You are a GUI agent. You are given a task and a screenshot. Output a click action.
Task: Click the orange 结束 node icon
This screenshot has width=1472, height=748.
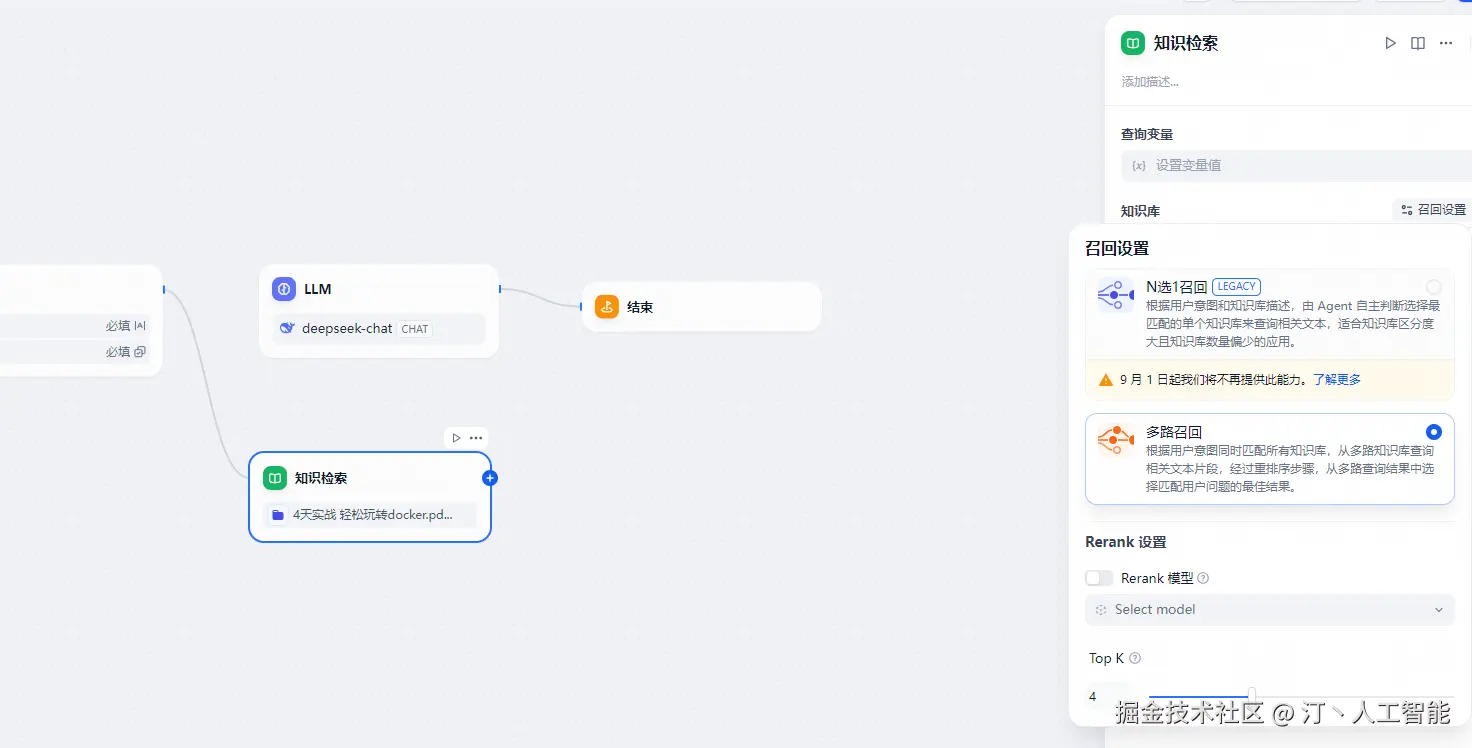[x=607, y=307]
